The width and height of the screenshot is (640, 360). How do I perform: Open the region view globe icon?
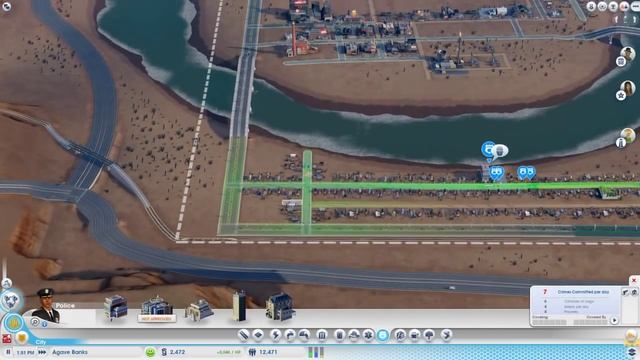(x=10, y=300)
